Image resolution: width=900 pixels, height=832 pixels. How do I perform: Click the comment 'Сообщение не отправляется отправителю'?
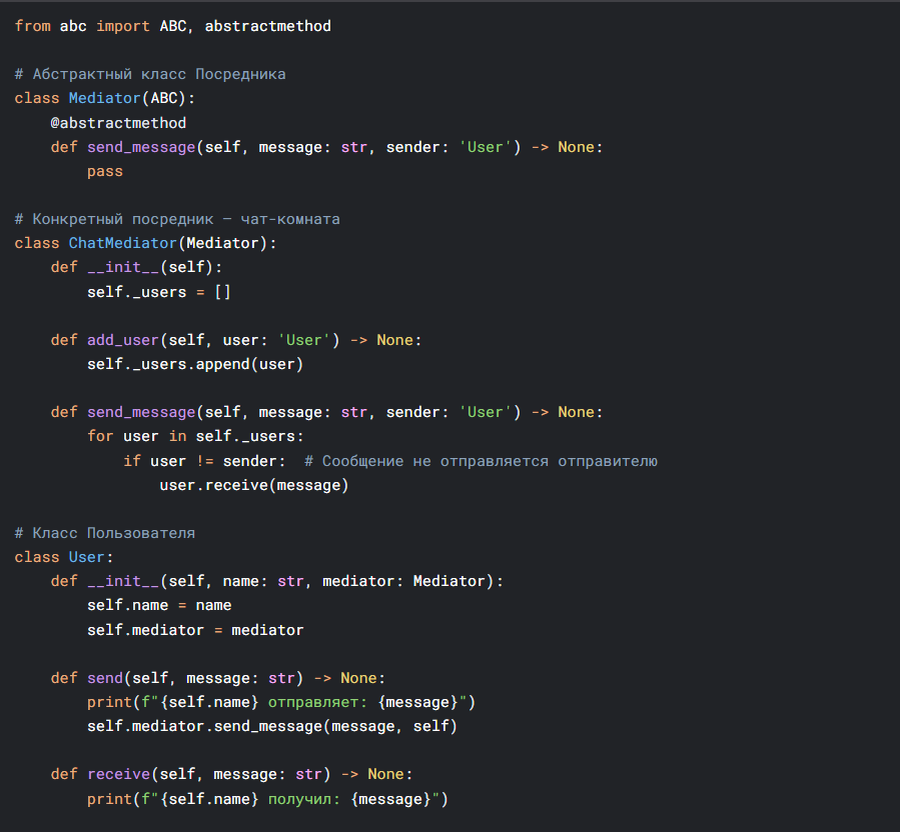pos(490,461)
